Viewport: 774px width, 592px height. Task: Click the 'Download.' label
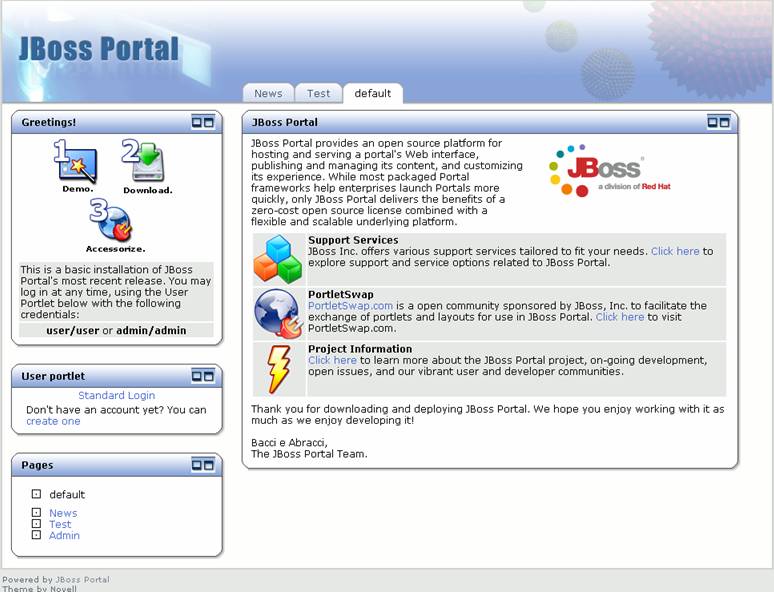[x=148, y=190]
